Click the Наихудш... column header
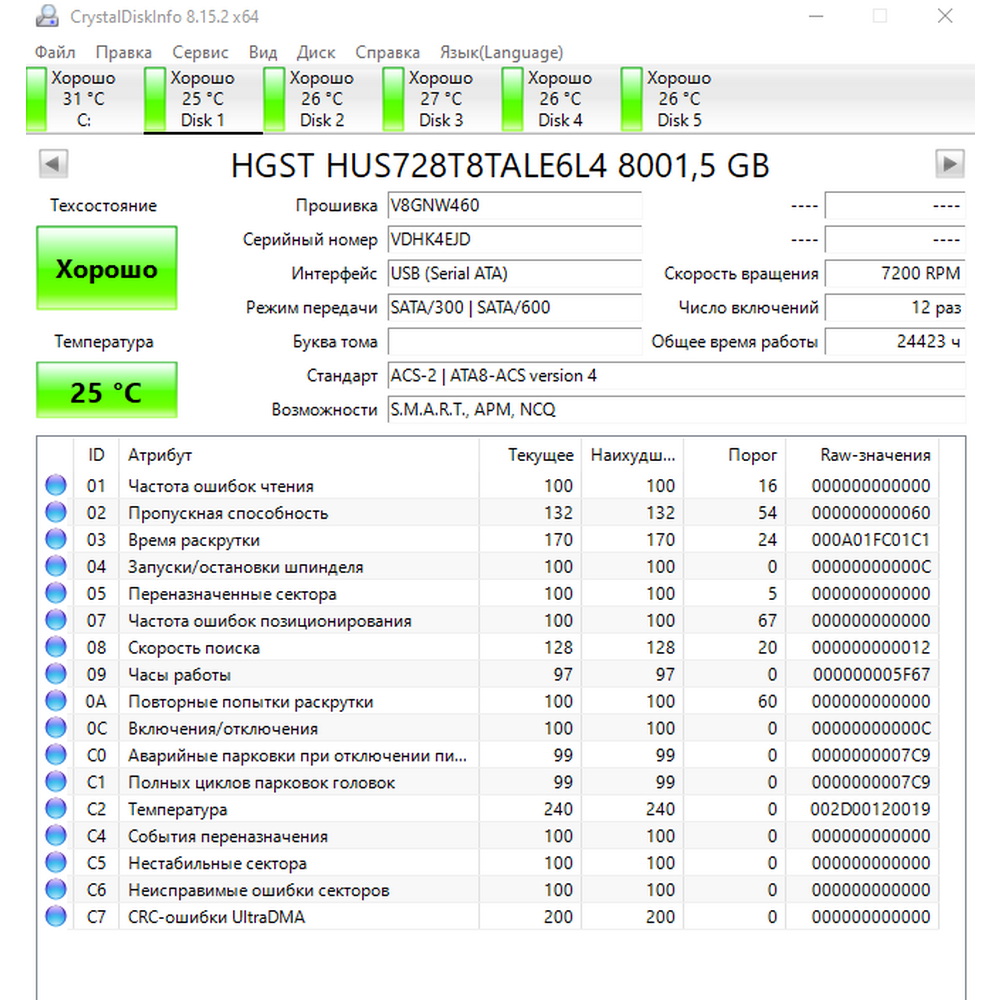 [632, 455]
